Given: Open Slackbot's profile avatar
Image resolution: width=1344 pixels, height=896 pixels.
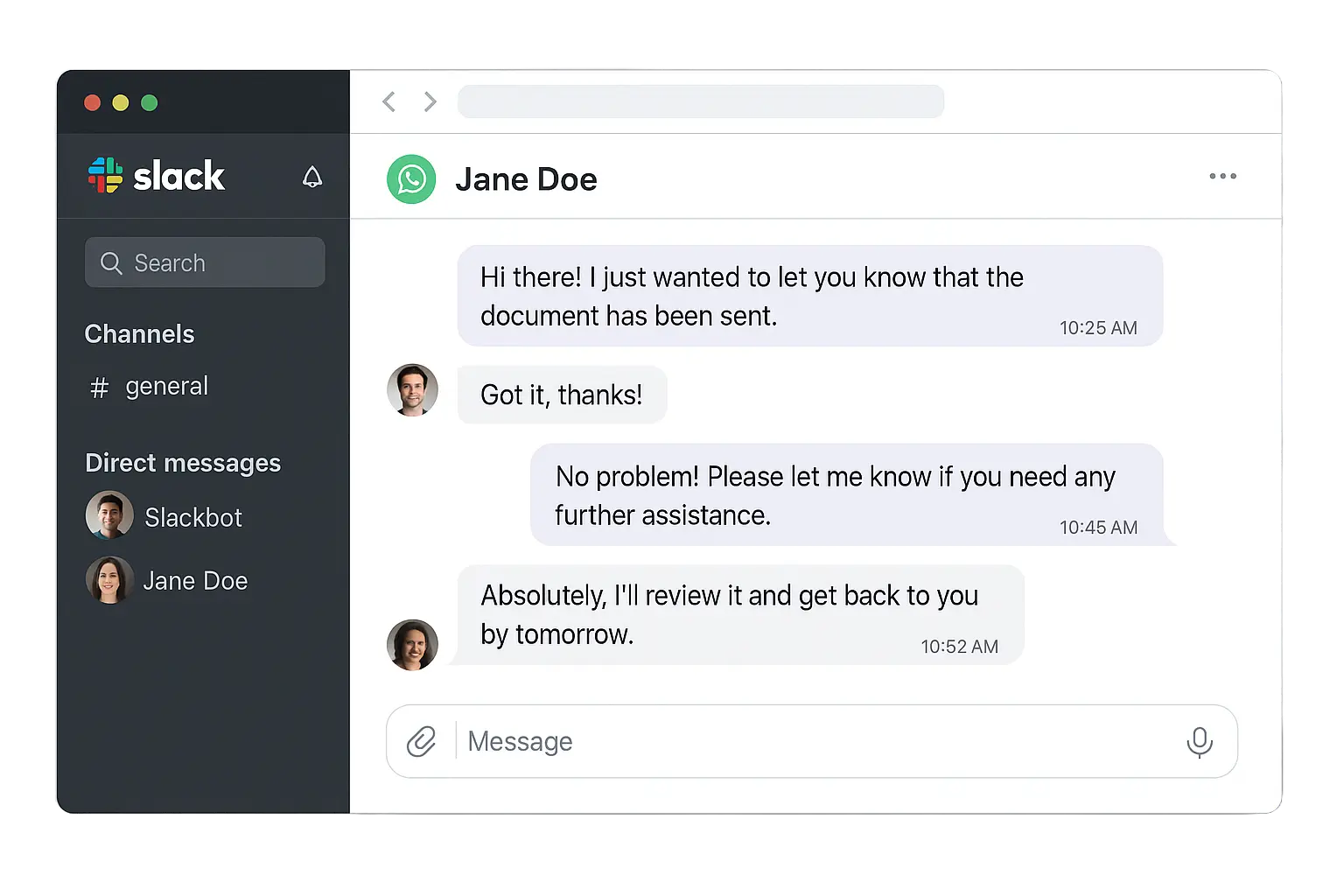Looking at the screenshot, I should click(x=108, y=516).
